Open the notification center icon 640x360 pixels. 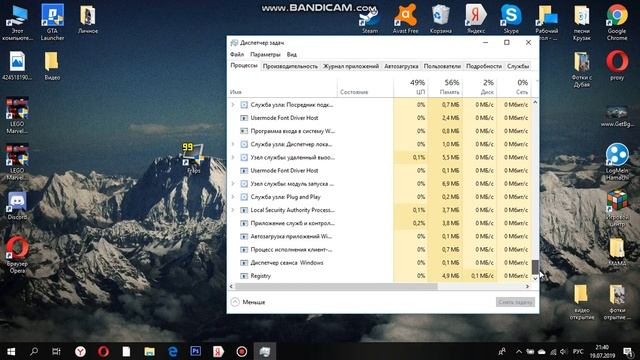628,351
